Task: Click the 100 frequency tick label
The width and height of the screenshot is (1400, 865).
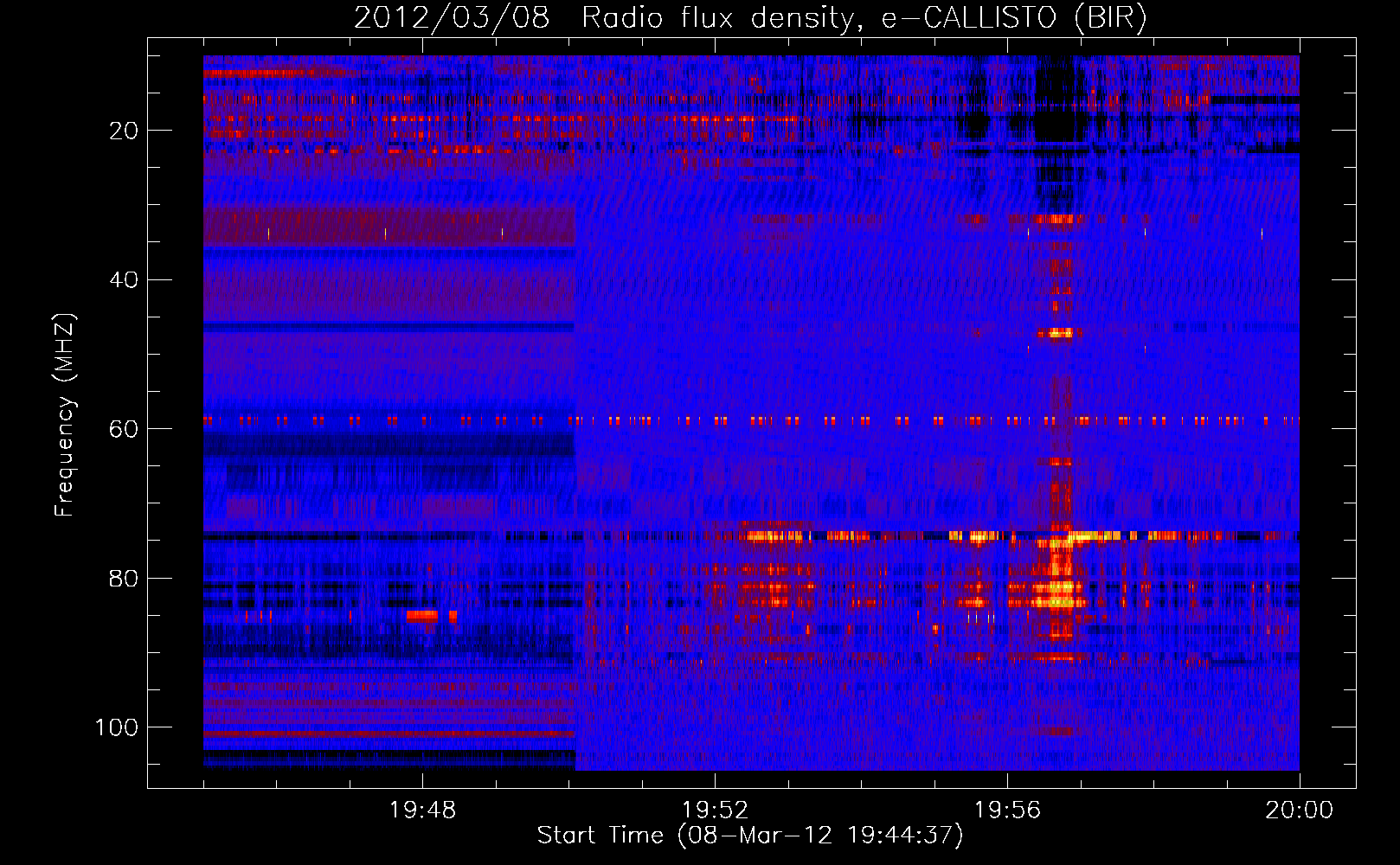Action: pos(117,727)
